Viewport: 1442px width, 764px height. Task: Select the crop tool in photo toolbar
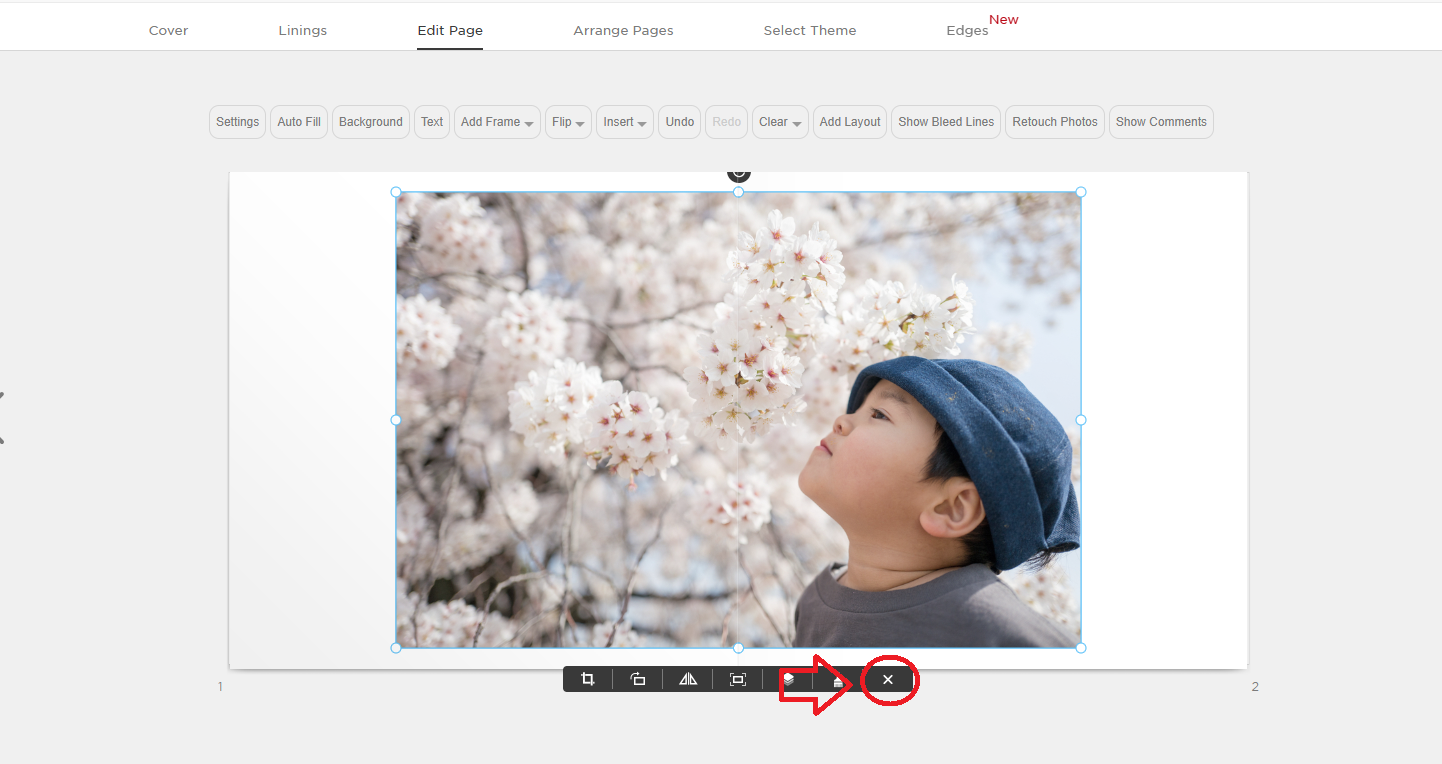(x=588, y=680)
